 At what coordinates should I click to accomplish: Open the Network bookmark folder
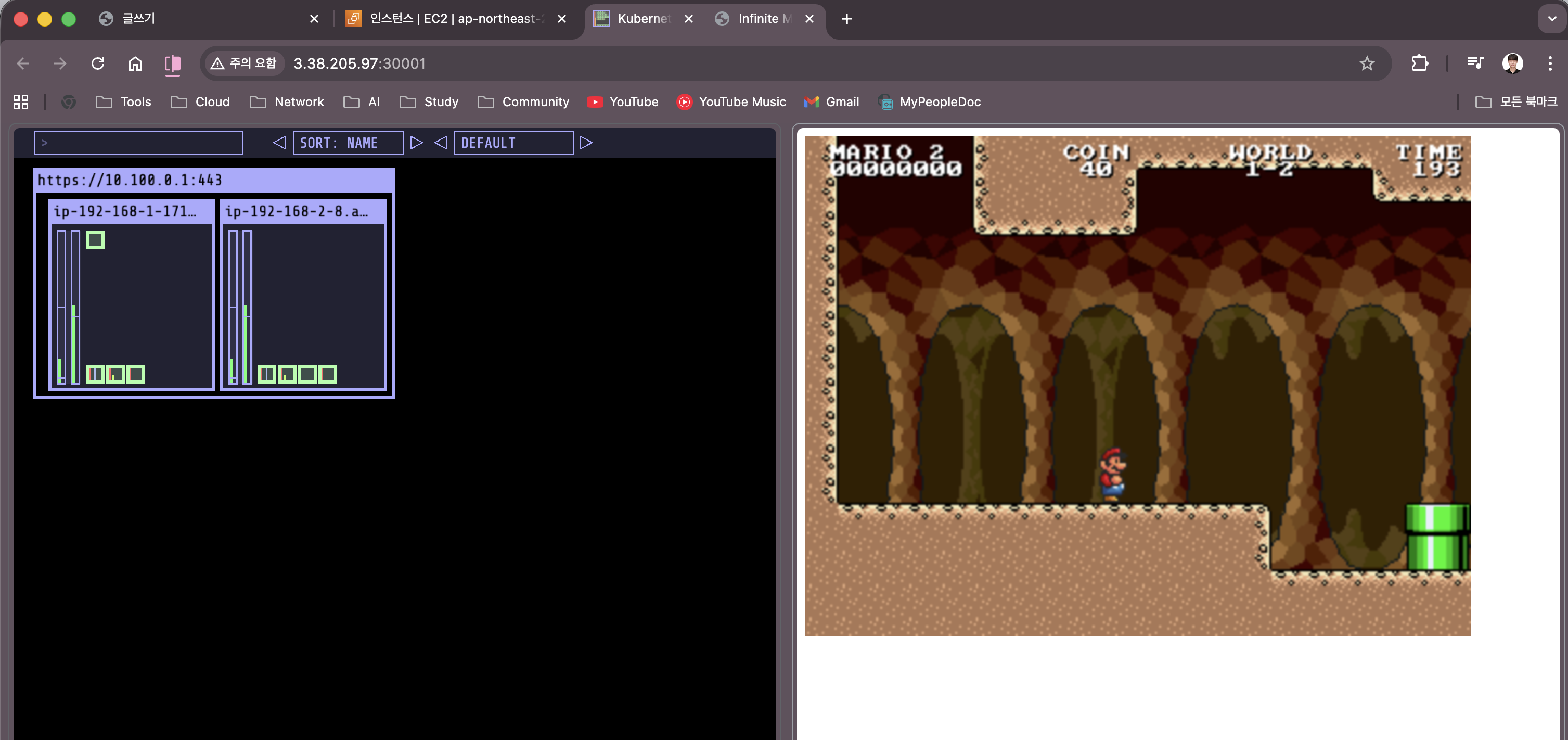click(287, 101)
